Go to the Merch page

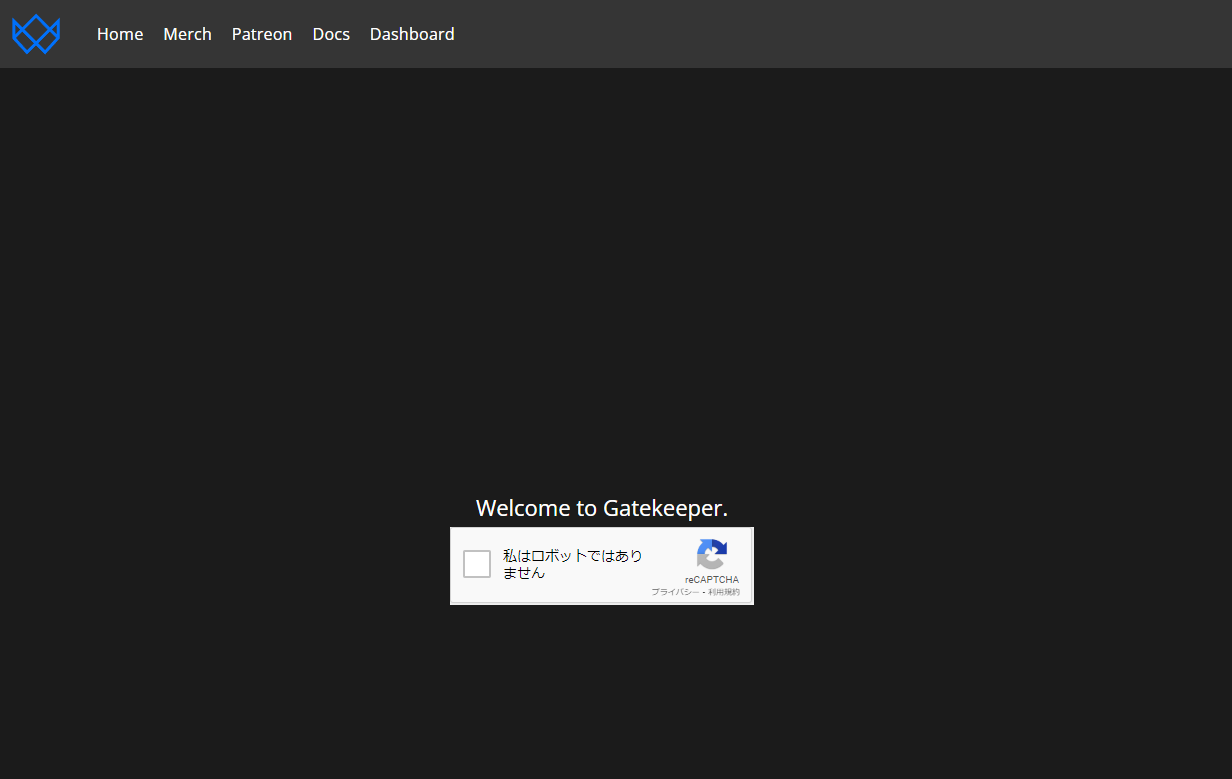(187, 34)
